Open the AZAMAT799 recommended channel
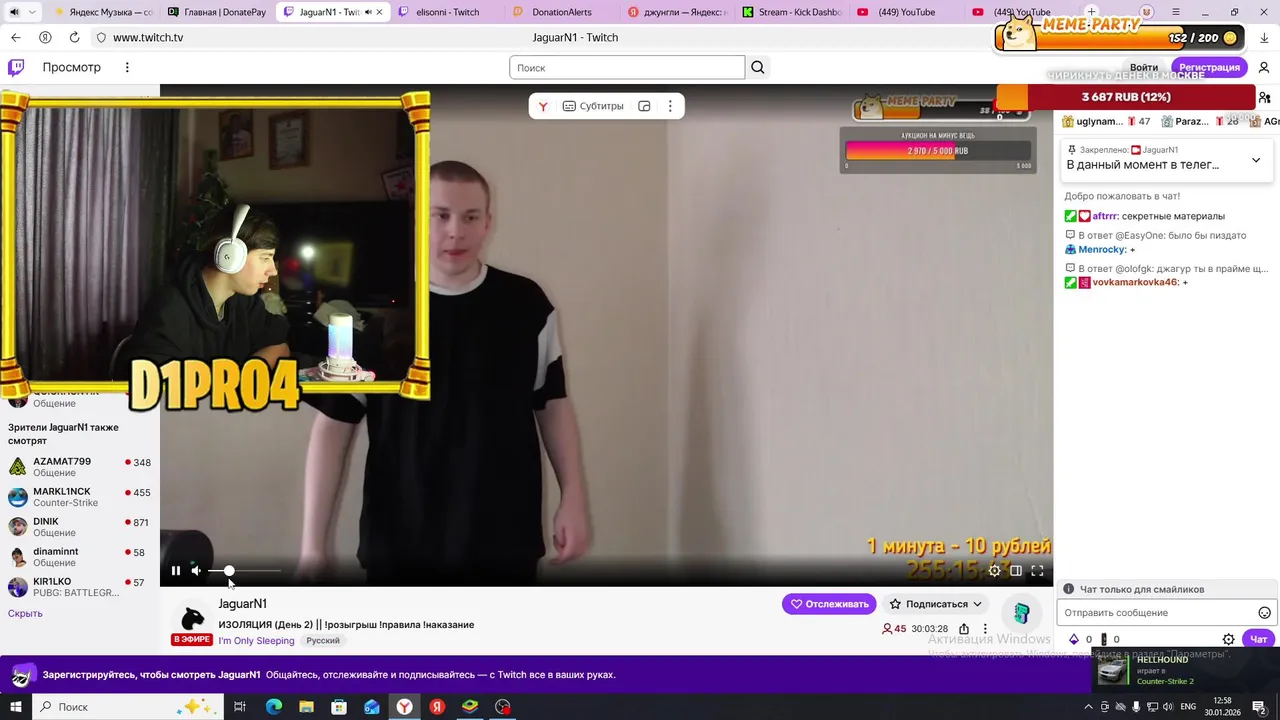1280x720 pixels. point(79,467)
